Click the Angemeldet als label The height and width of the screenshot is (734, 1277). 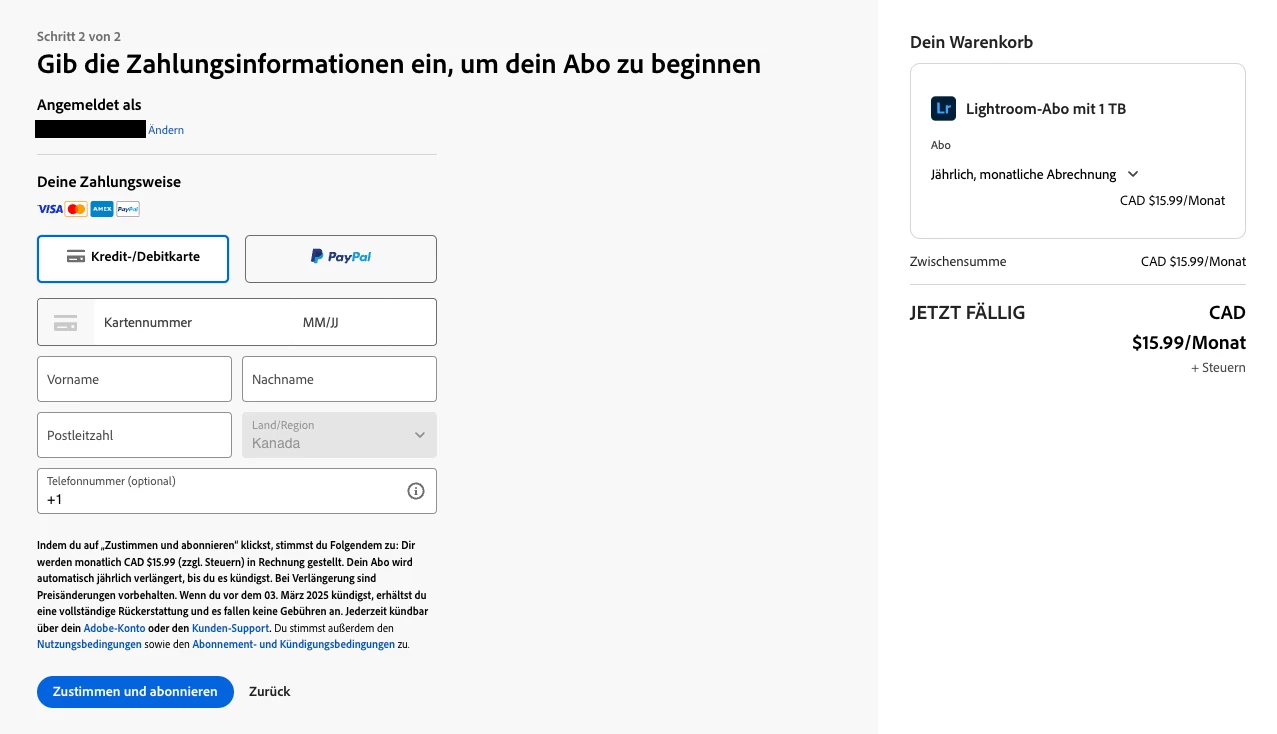pos(89,105)
